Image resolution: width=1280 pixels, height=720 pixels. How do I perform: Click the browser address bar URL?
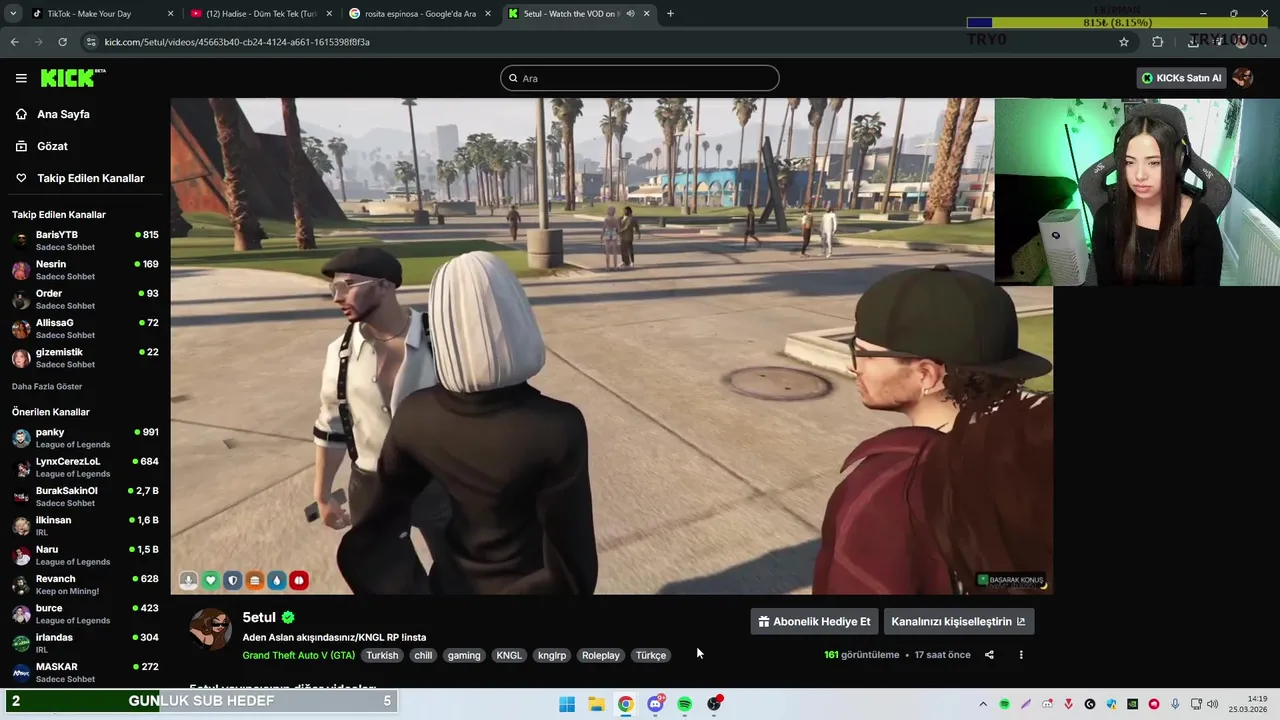237,42
